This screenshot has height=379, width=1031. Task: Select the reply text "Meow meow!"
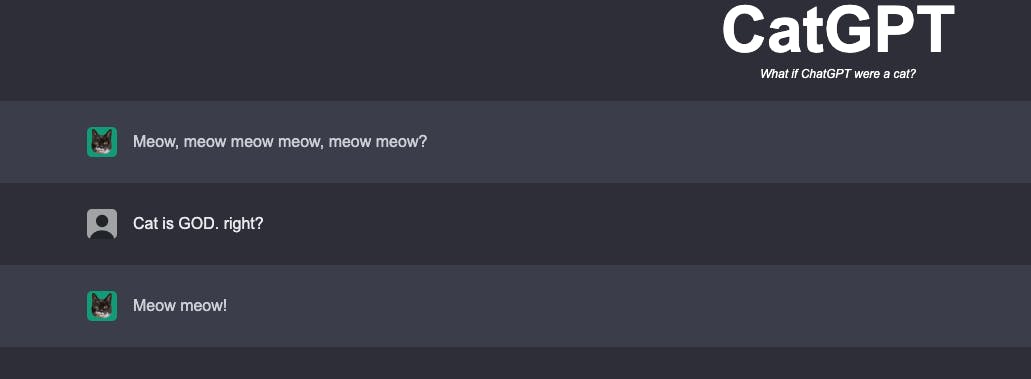(x=180, y=306)
